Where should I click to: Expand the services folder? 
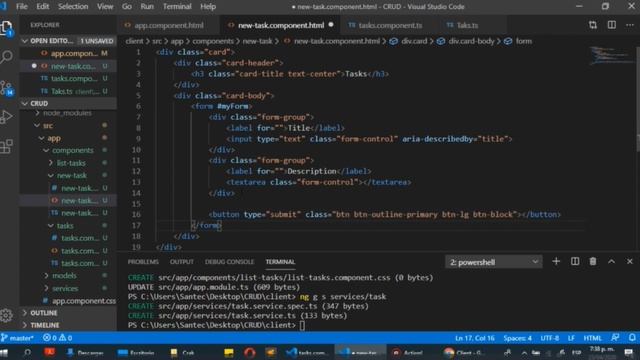(x=68, y=288)
